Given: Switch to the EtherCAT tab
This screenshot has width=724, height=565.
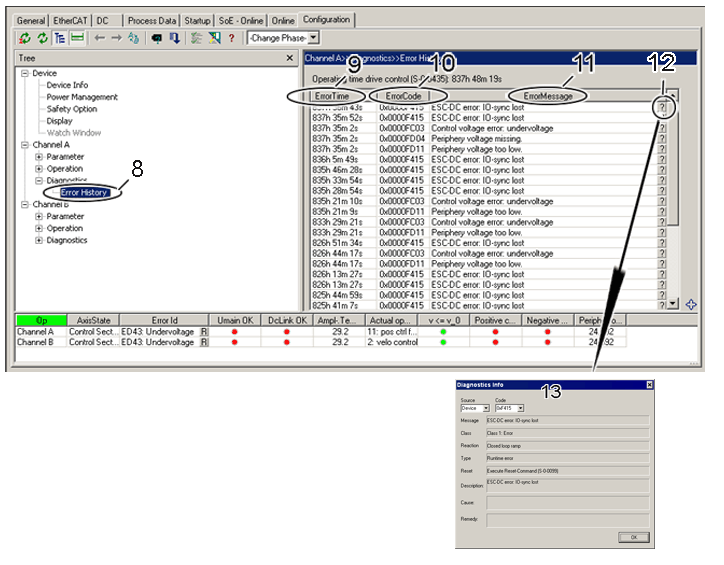Looking at the screenshot, I should 69,20.
